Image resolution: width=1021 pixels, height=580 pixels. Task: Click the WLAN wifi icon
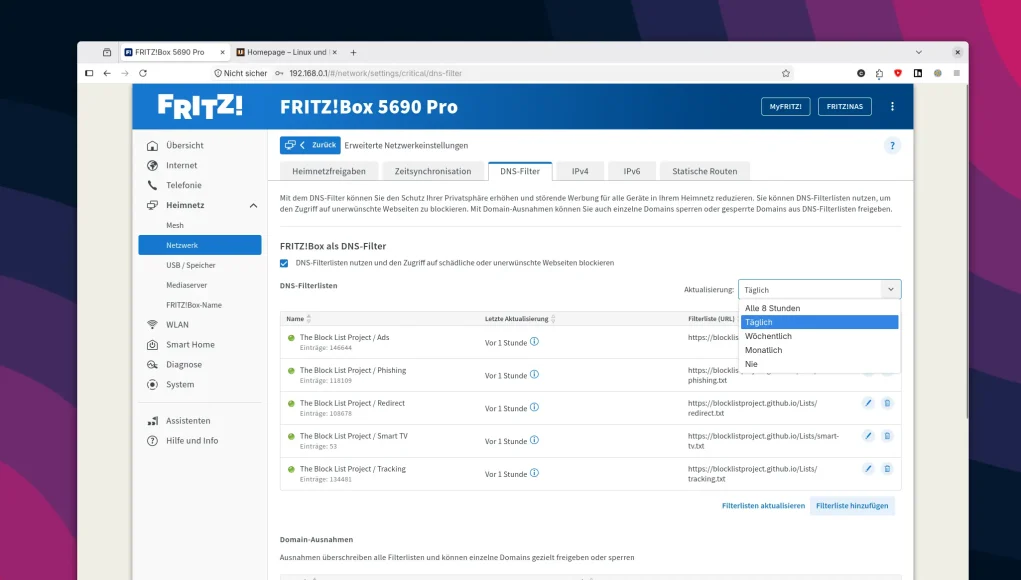pyautogui.click(x=152, y=324)
